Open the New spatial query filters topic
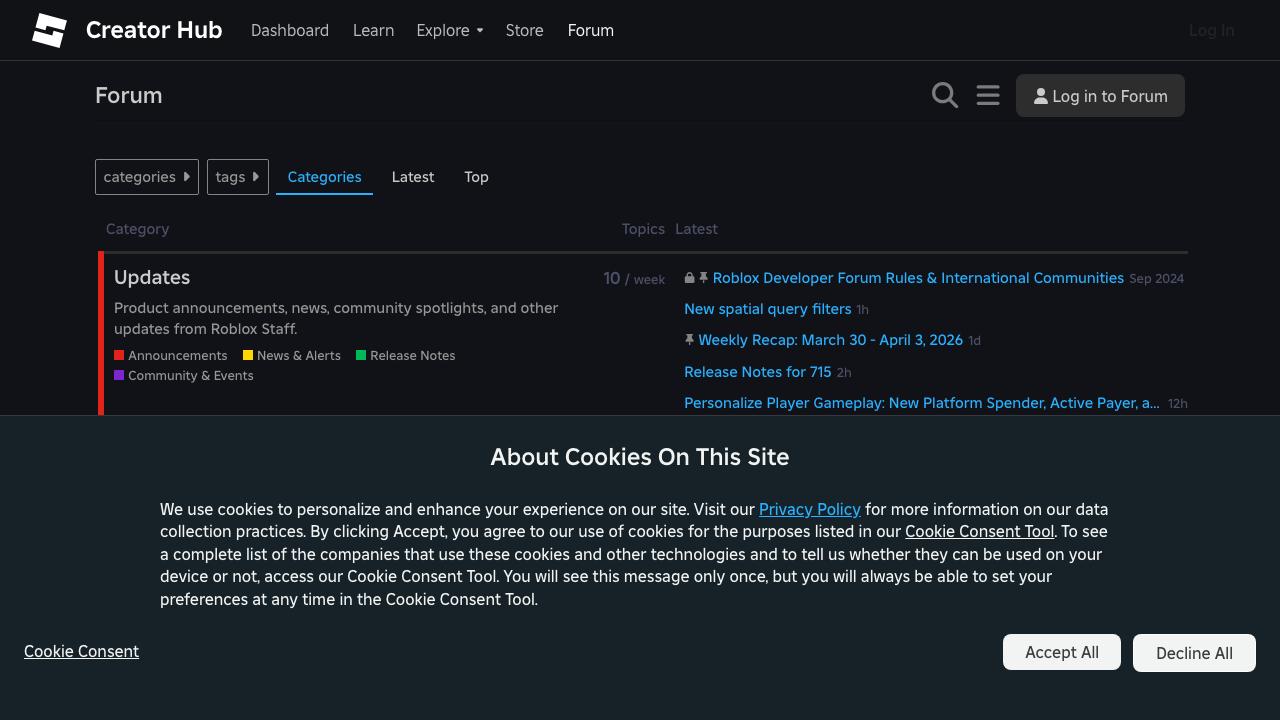 click(767, 309)
